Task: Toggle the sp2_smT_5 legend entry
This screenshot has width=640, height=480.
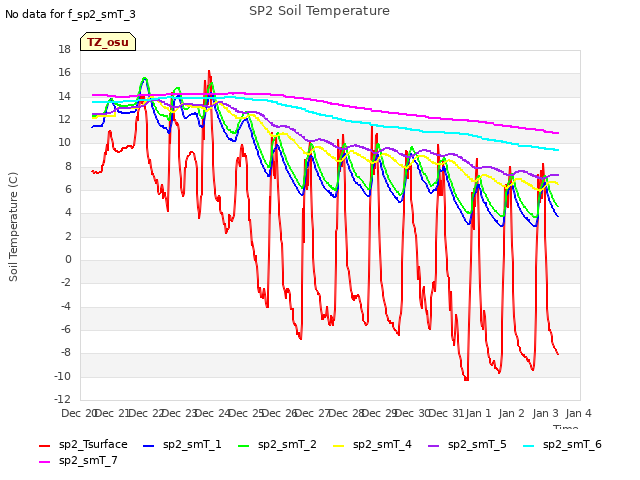Action: click(x=467, y=444)
